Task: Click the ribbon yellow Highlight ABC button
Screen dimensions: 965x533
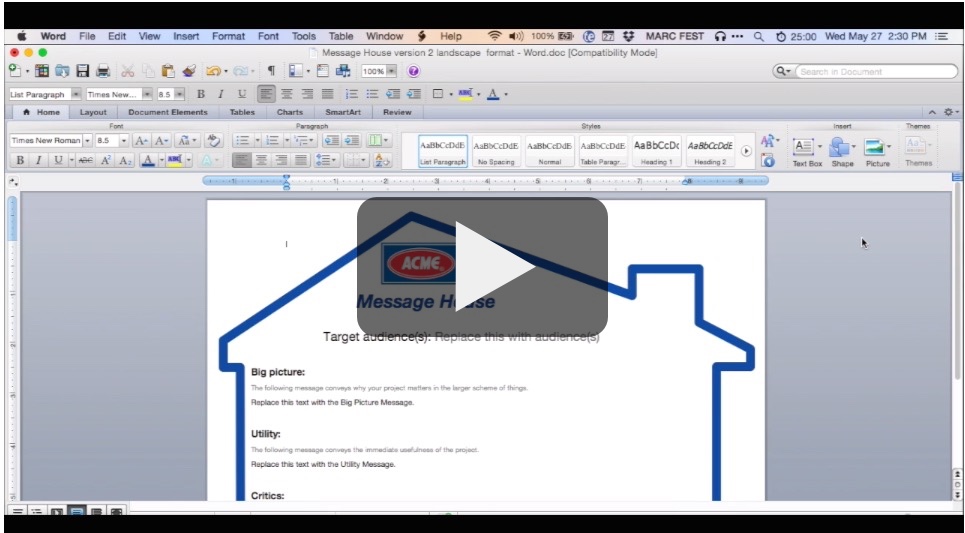Action: (x=174, y=161)
